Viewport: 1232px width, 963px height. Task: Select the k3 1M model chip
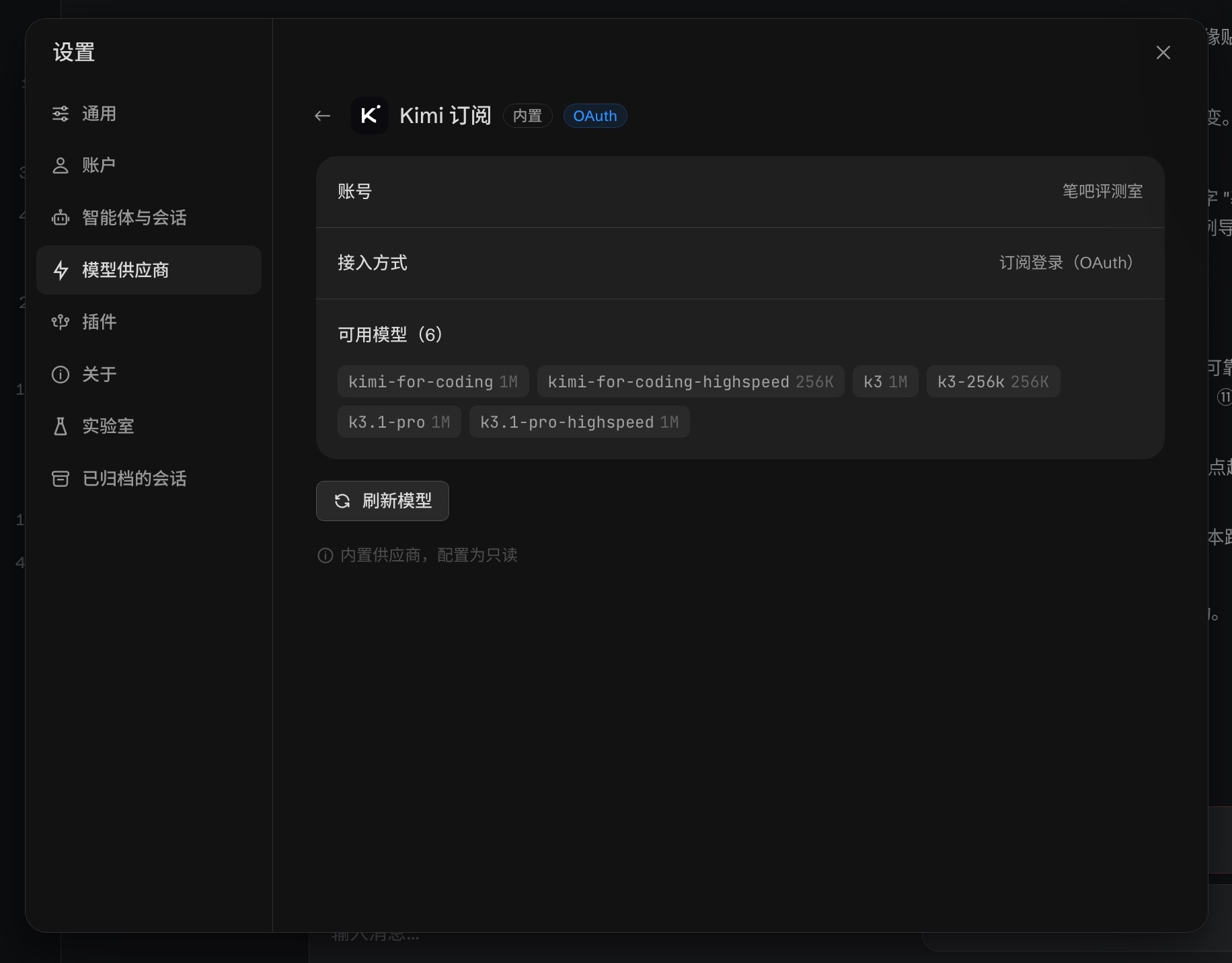pyautogui.click(x=885, y=381)
